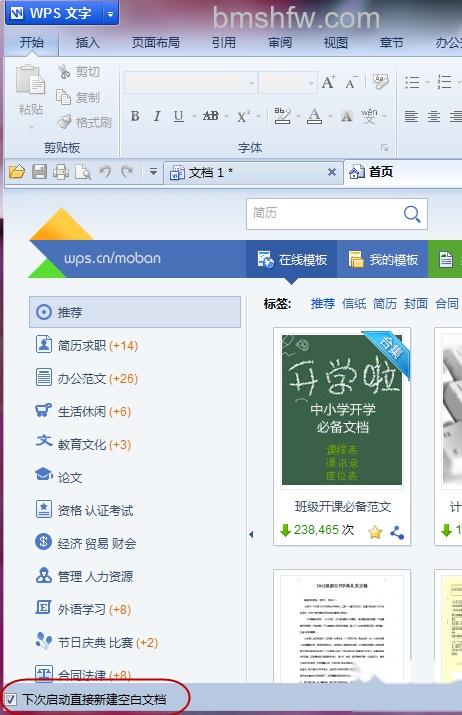This screenshot has height=715, width=462.
Task: Open the WPS 文字 application menu arrow
Action: click(x=110, y=14)
